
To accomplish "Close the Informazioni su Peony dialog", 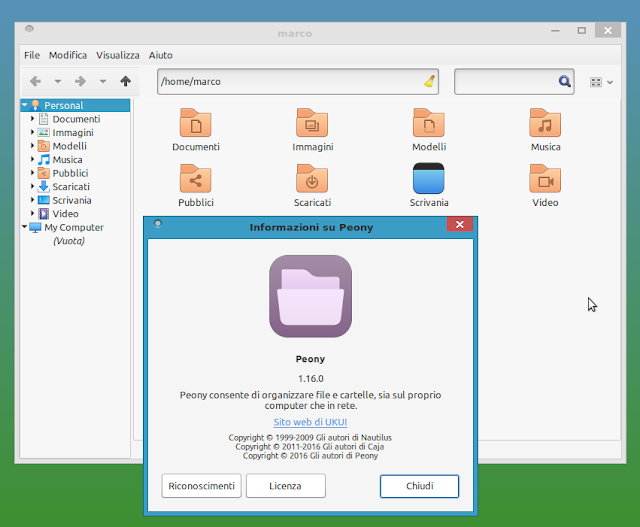I will [460, 224].
